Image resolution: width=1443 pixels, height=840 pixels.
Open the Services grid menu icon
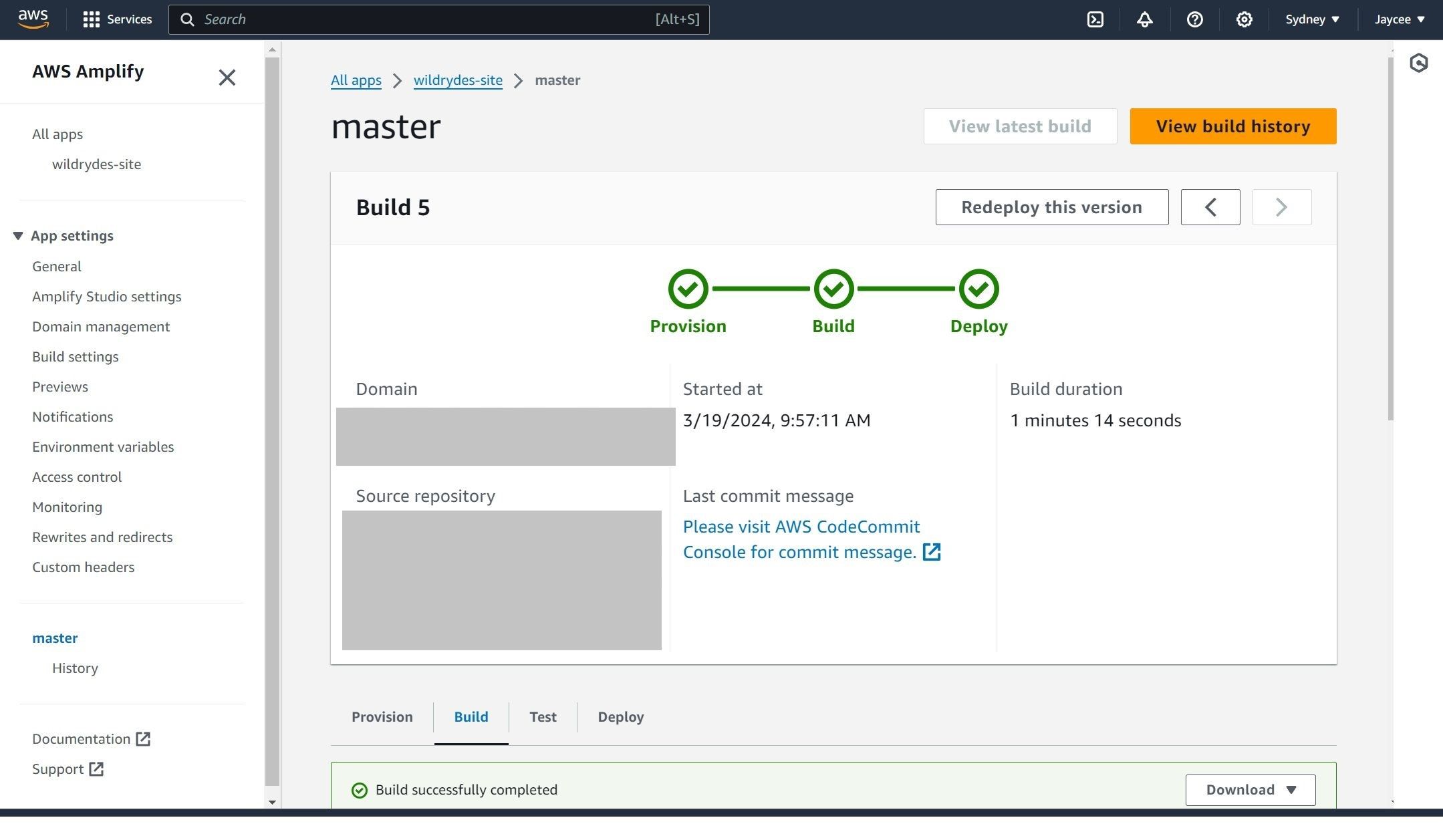click(x=91, y=19)
